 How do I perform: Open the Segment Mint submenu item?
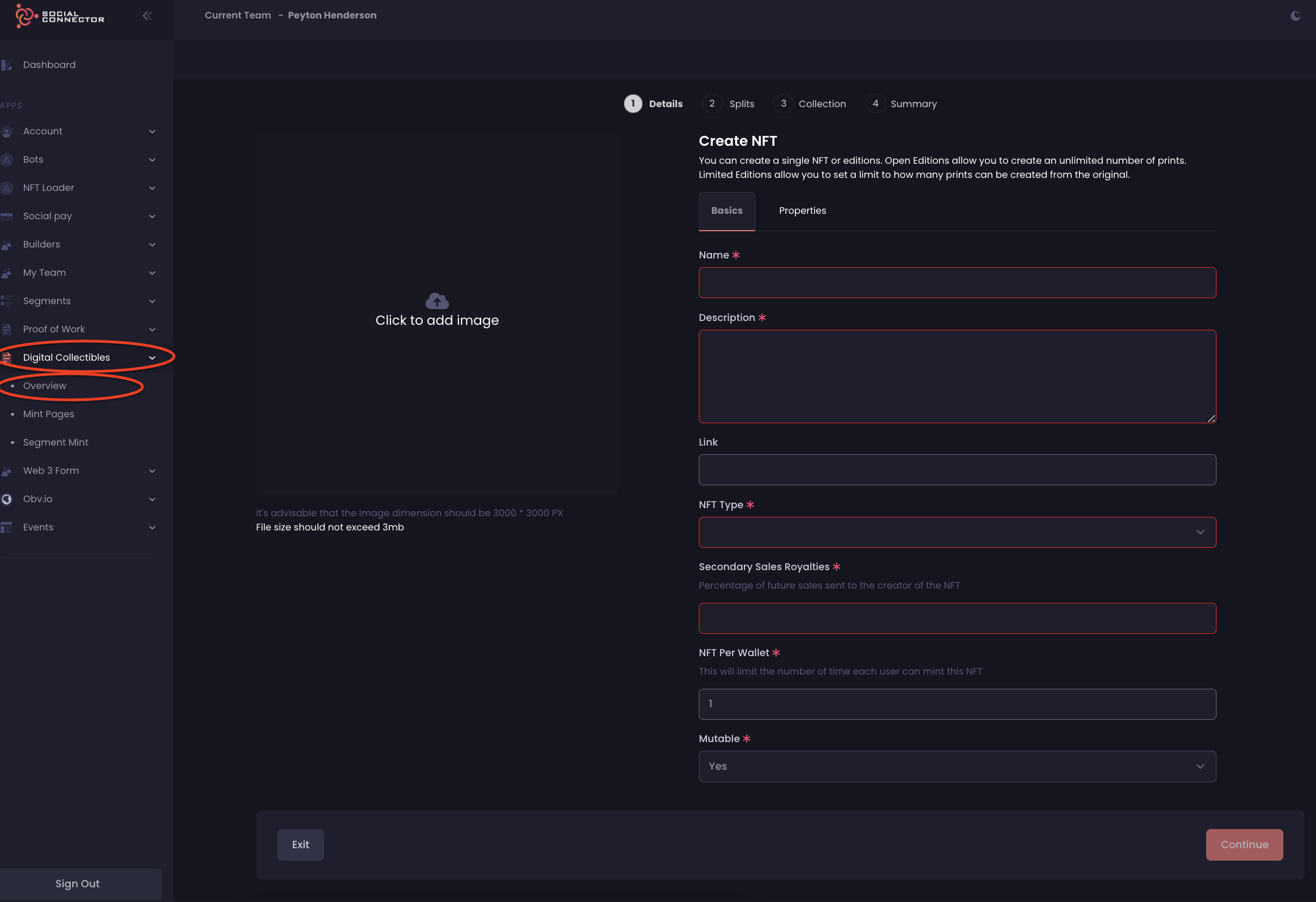pos(55,442)
